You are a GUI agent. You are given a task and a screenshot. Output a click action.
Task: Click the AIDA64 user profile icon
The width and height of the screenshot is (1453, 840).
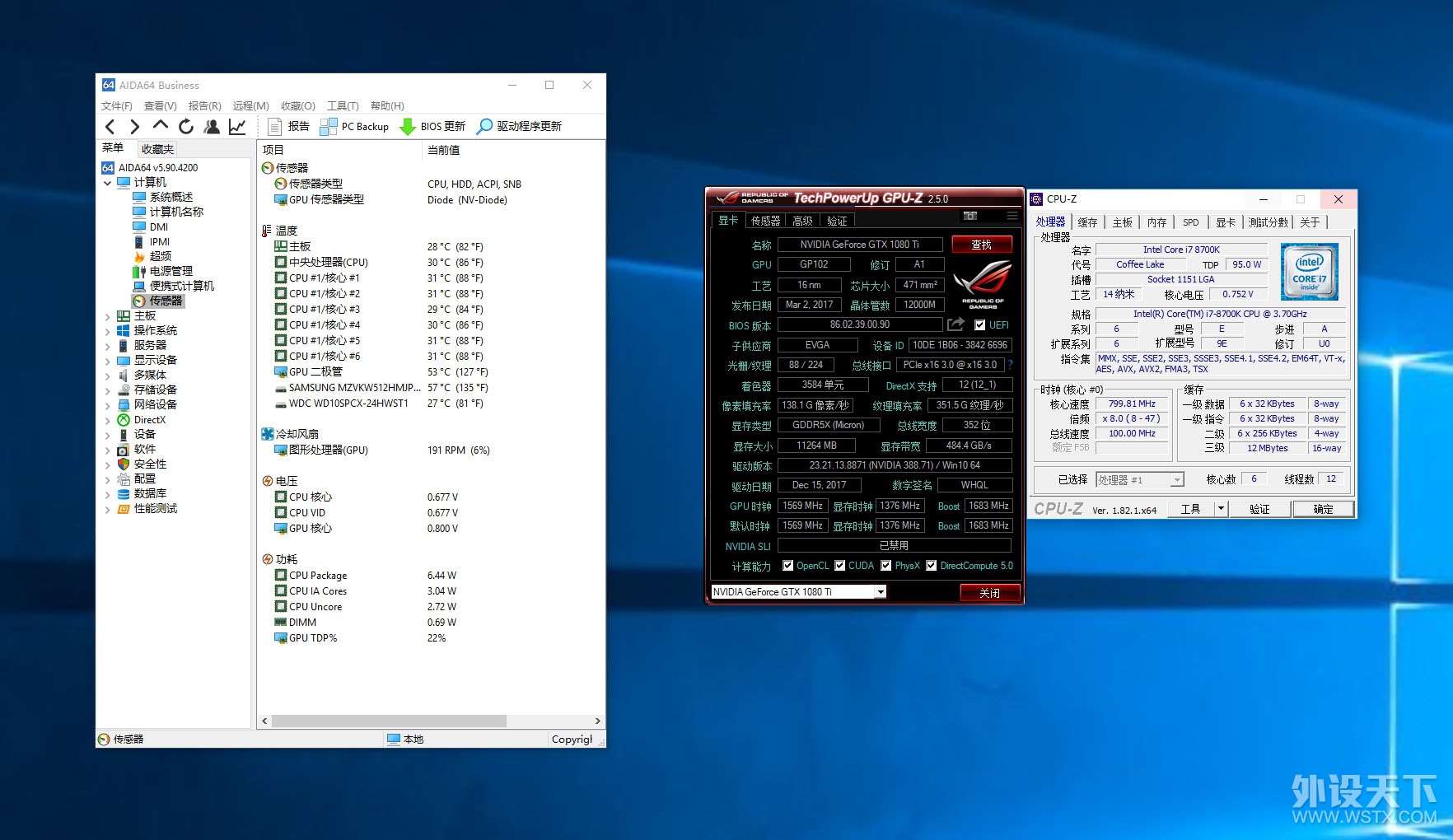click(x=212, y=126)
